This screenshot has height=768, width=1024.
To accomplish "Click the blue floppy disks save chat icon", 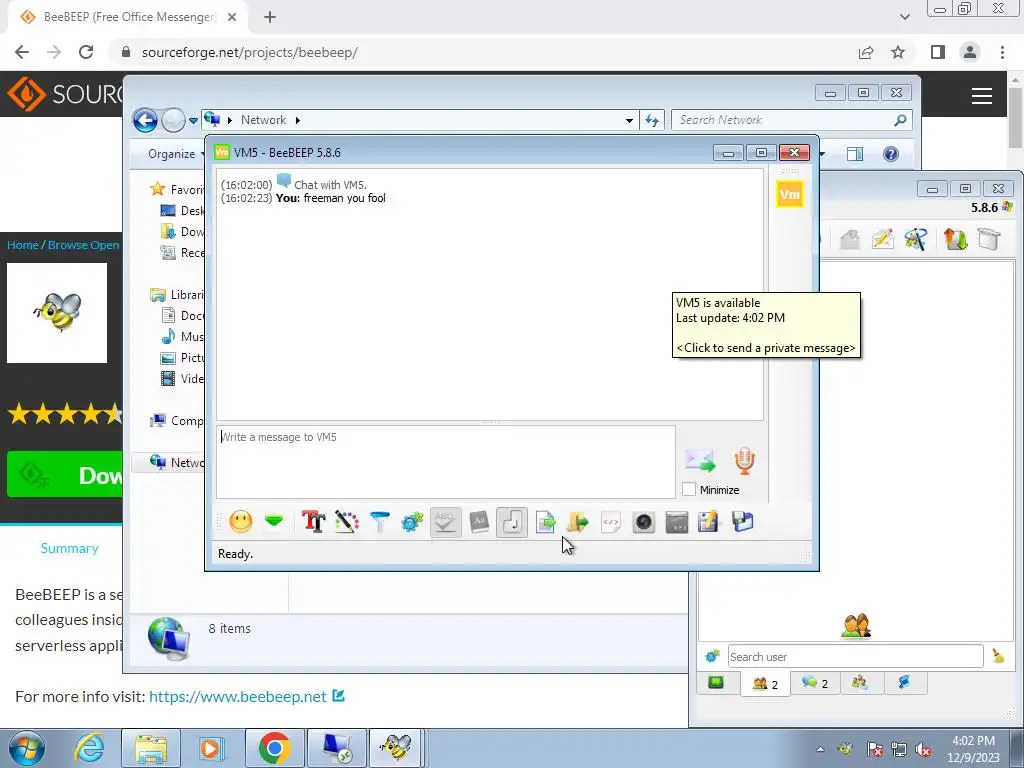I will (x=743, y=522).
